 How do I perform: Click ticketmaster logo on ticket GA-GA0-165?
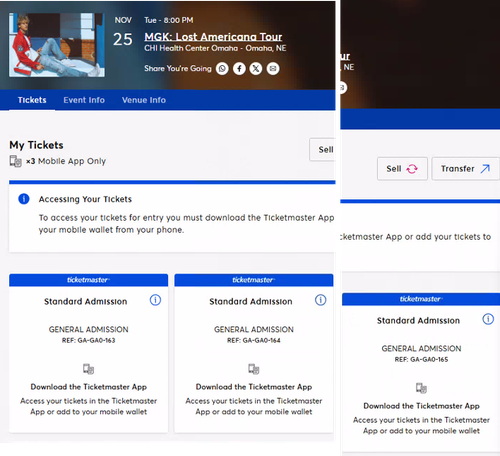tap(421, 299)
